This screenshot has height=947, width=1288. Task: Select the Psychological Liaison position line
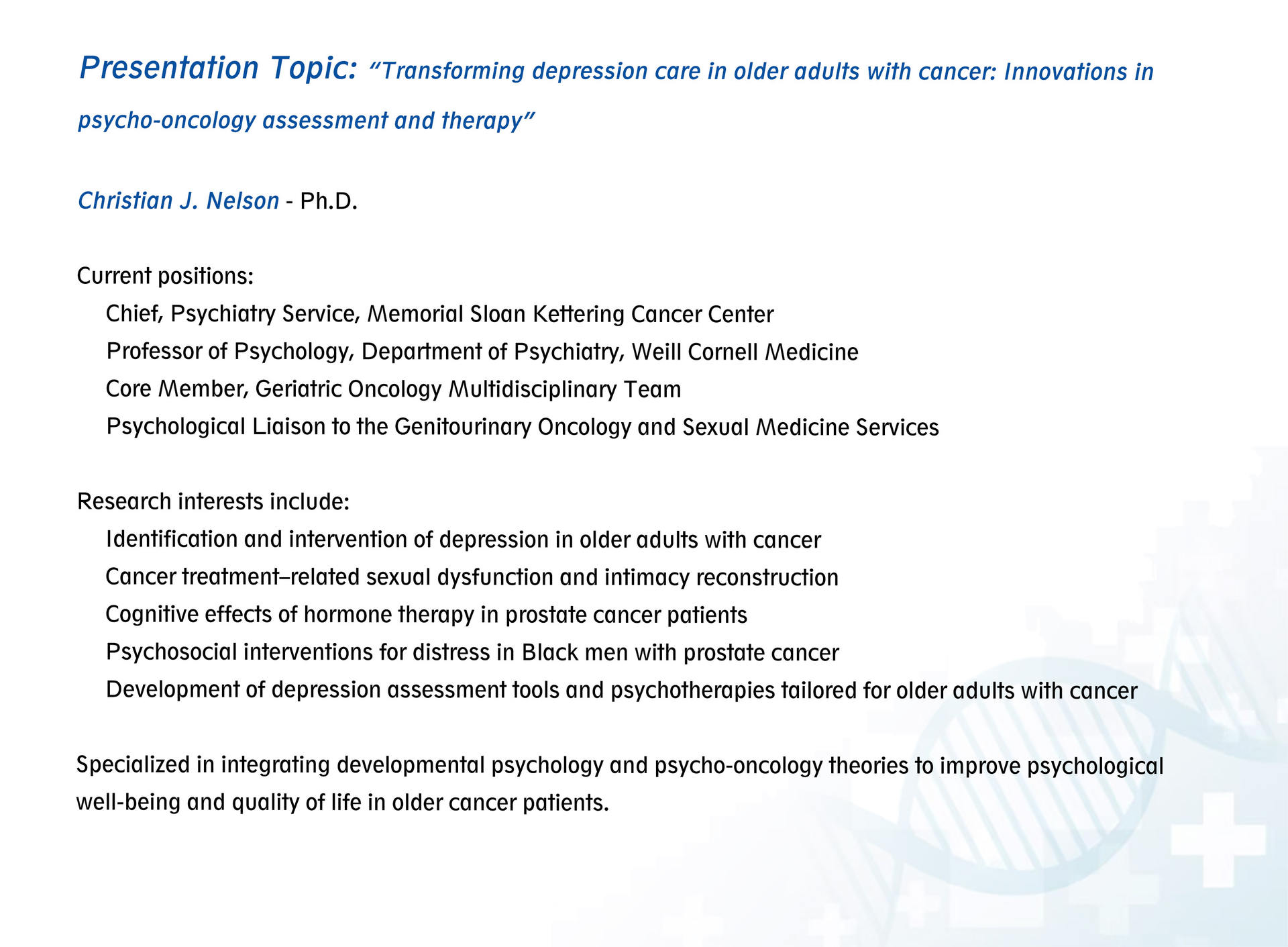[x=522, y=427]
